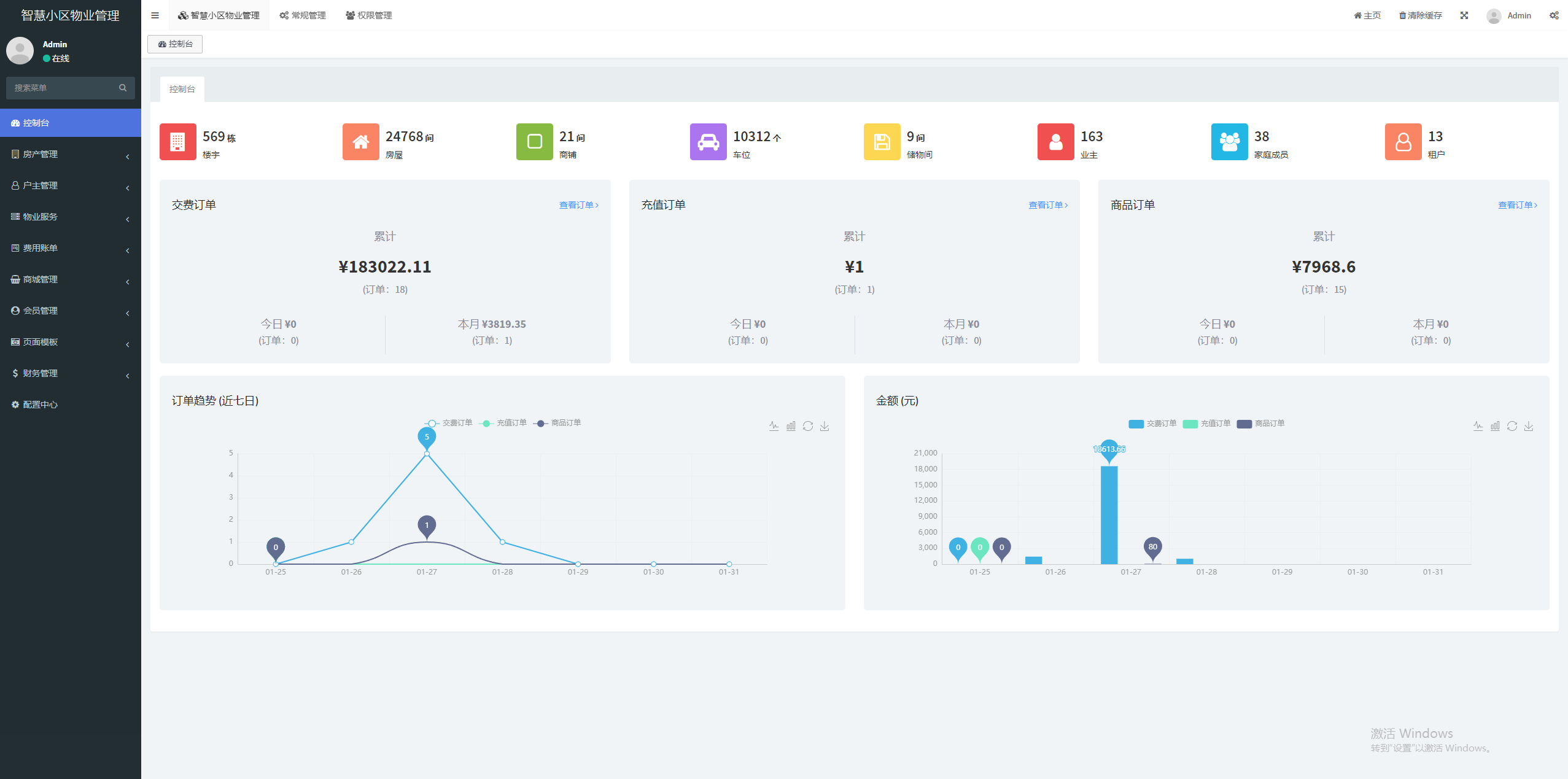Open the 权限管理 top menu
1568x779 pixels.
point(368,15)
